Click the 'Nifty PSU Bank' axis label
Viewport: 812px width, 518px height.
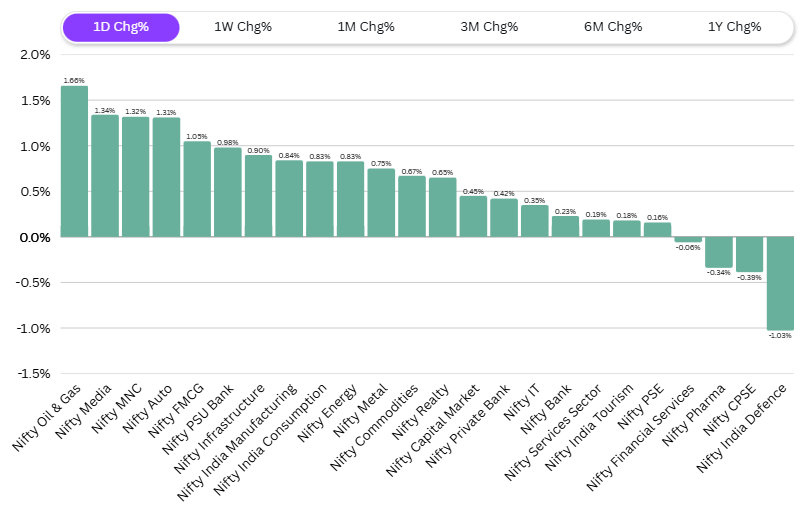point(198,419)
